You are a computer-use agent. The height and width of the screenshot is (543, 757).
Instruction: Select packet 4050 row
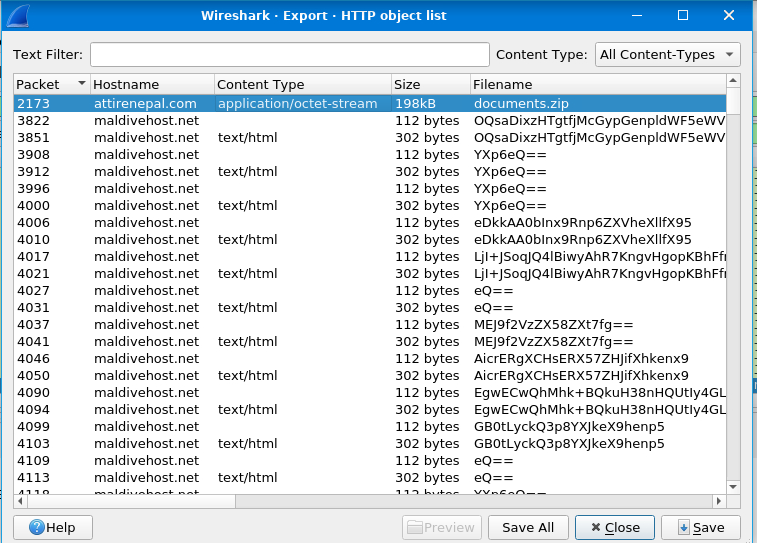coord(370,376)
